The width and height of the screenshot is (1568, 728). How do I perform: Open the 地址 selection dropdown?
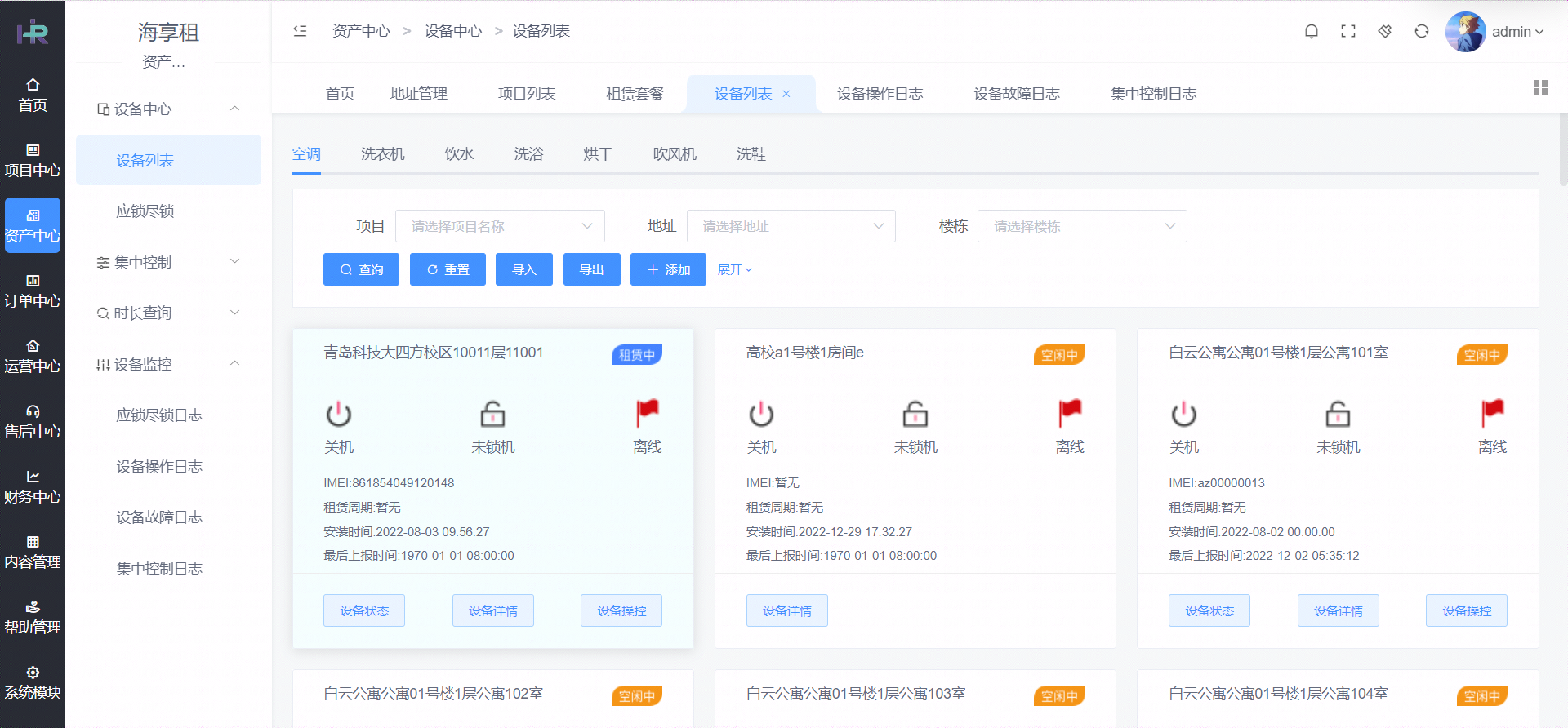point(791,226)
